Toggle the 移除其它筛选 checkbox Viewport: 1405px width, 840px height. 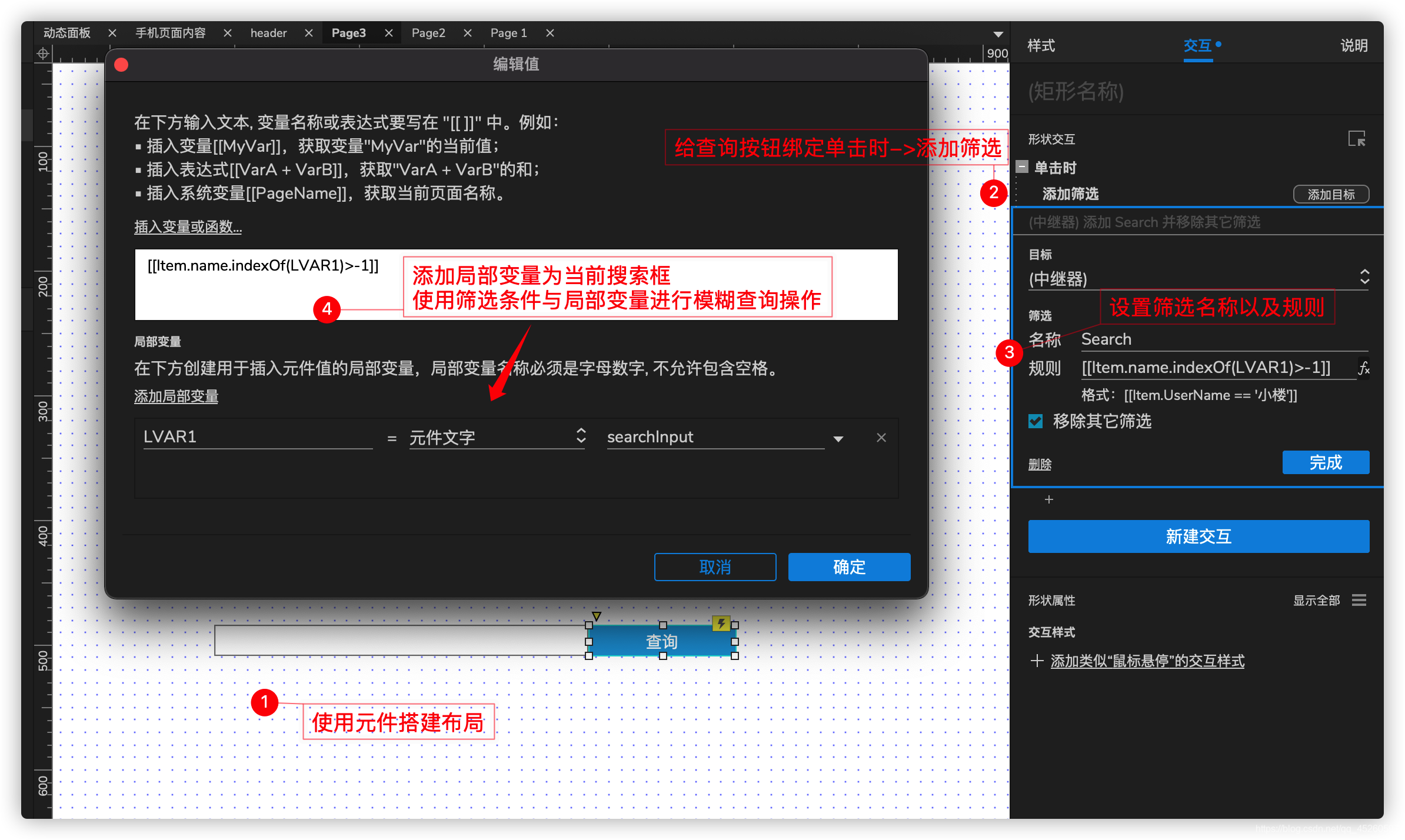click(x=1036, y=421)
